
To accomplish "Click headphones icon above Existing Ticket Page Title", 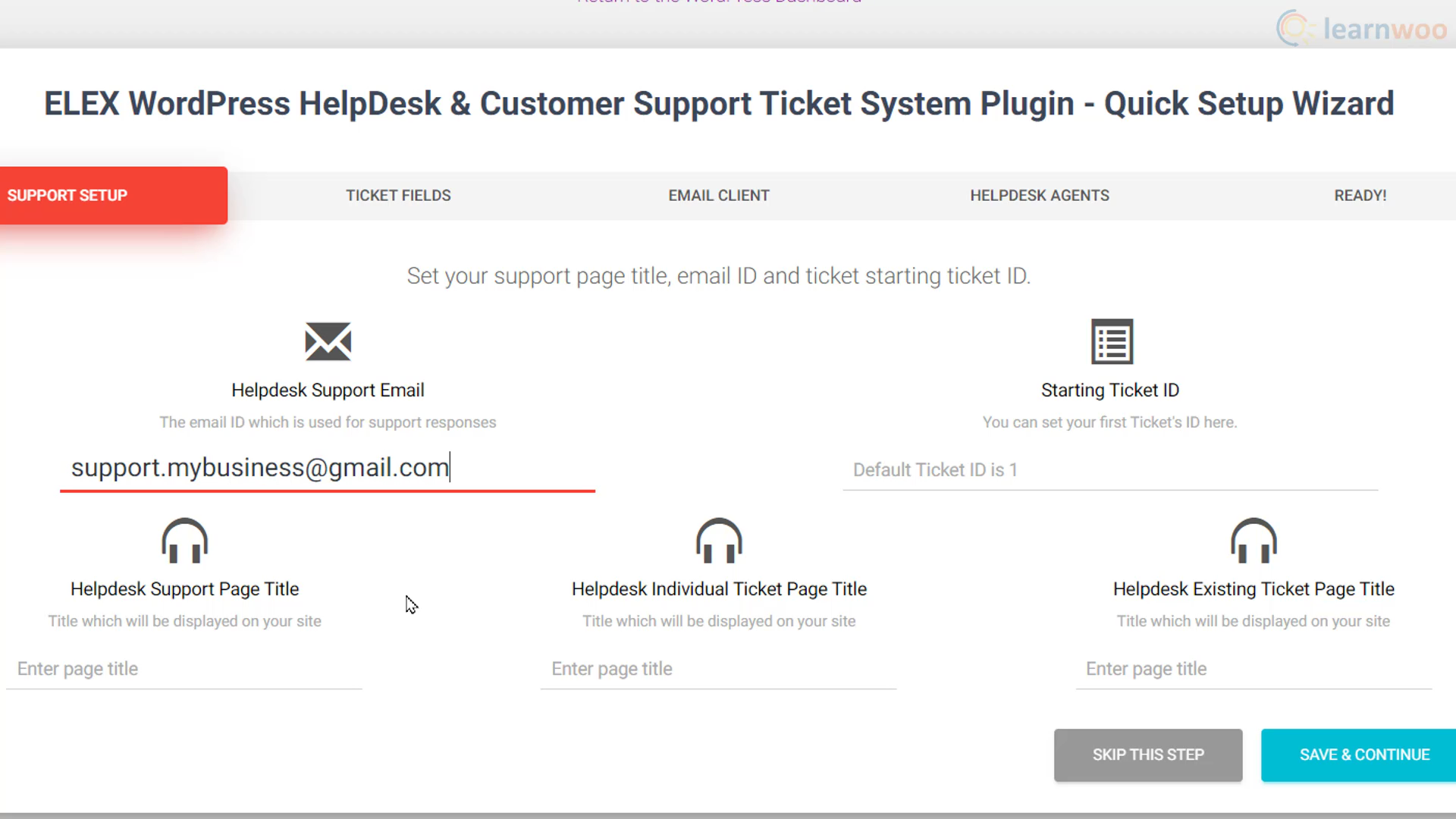I will click(x=1254, y=541).
